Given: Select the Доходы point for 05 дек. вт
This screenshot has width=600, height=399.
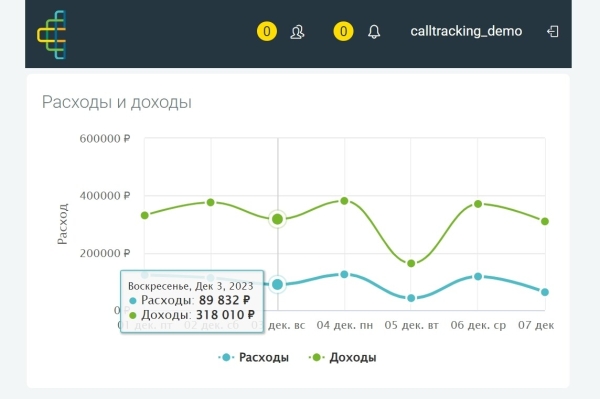Looking at the screenshot, I should pyautogui.click(x=411, y=263).
